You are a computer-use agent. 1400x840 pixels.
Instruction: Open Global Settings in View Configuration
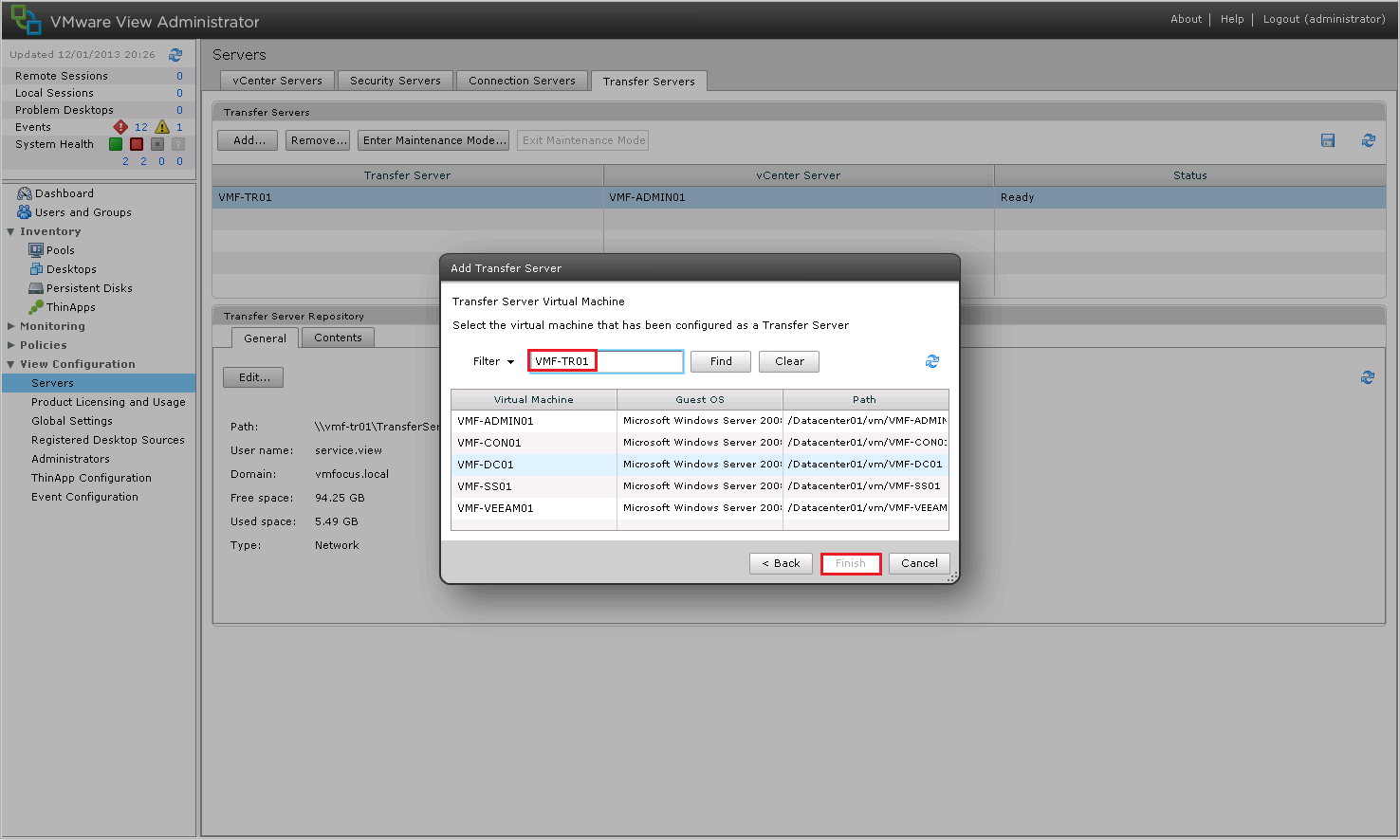72,421
